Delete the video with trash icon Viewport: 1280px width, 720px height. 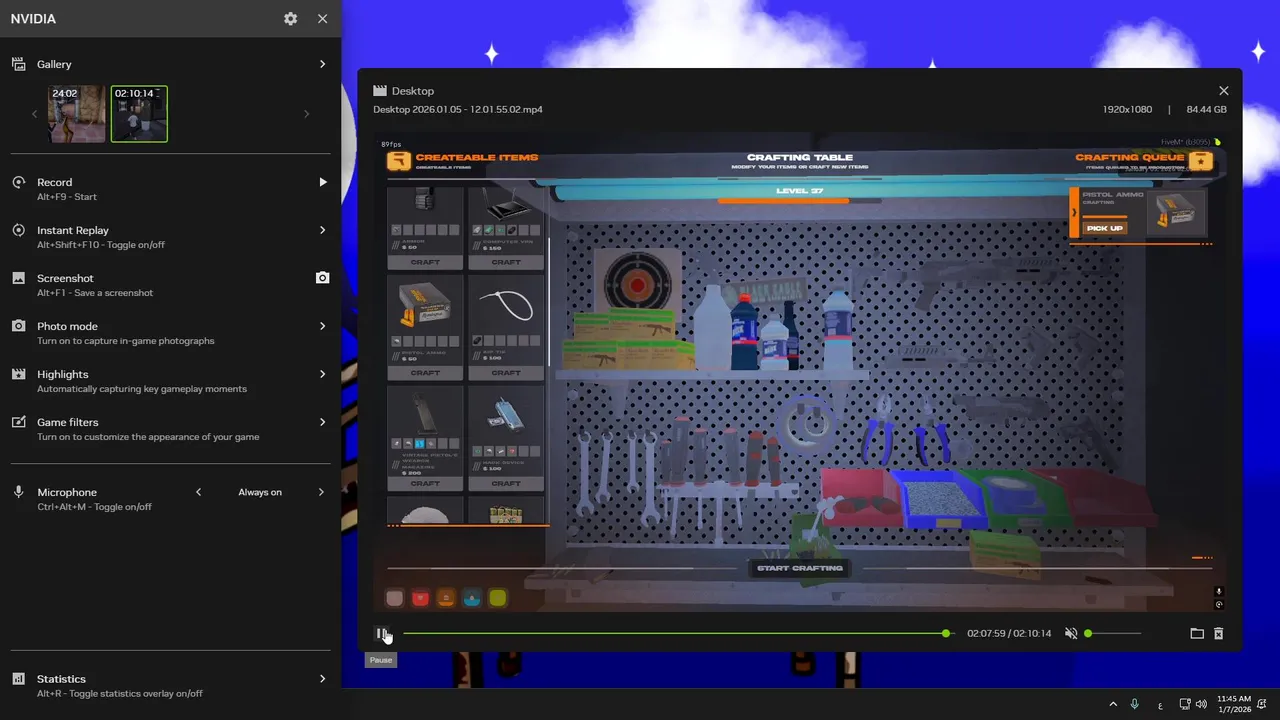point(1219,633)
